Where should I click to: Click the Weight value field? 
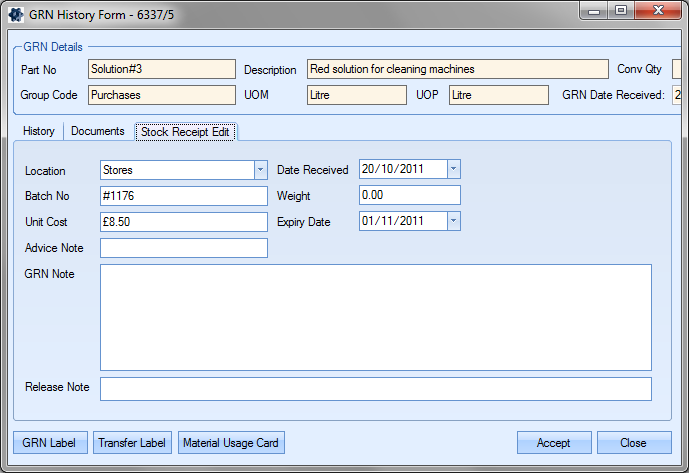[409, 196]
